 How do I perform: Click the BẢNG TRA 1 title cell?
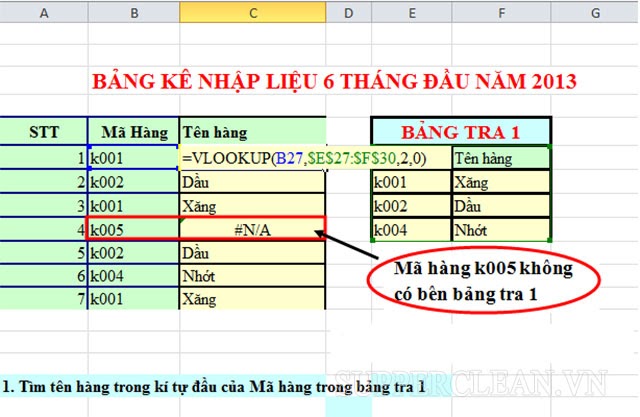(460, 131)
